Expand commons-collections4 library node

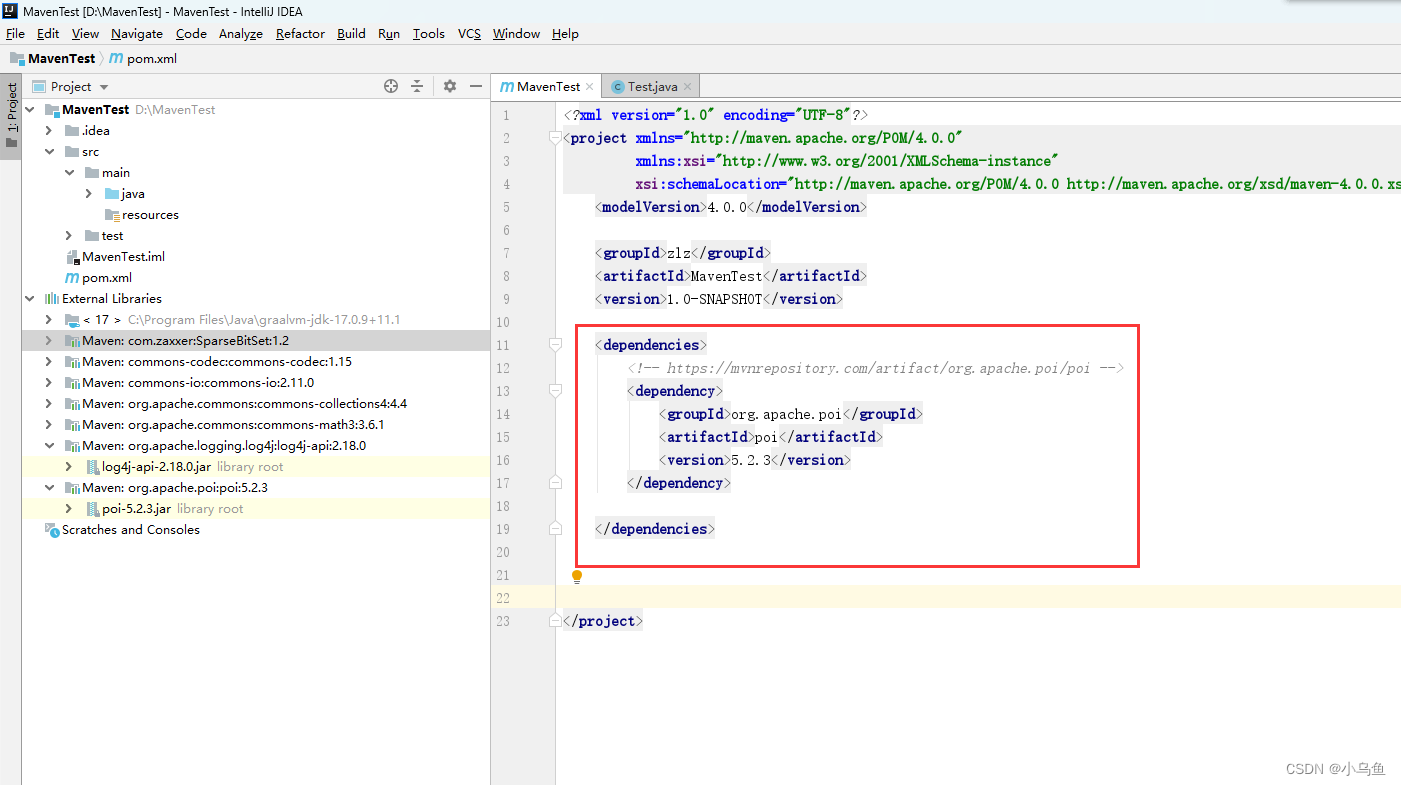(x=49, y=404)
